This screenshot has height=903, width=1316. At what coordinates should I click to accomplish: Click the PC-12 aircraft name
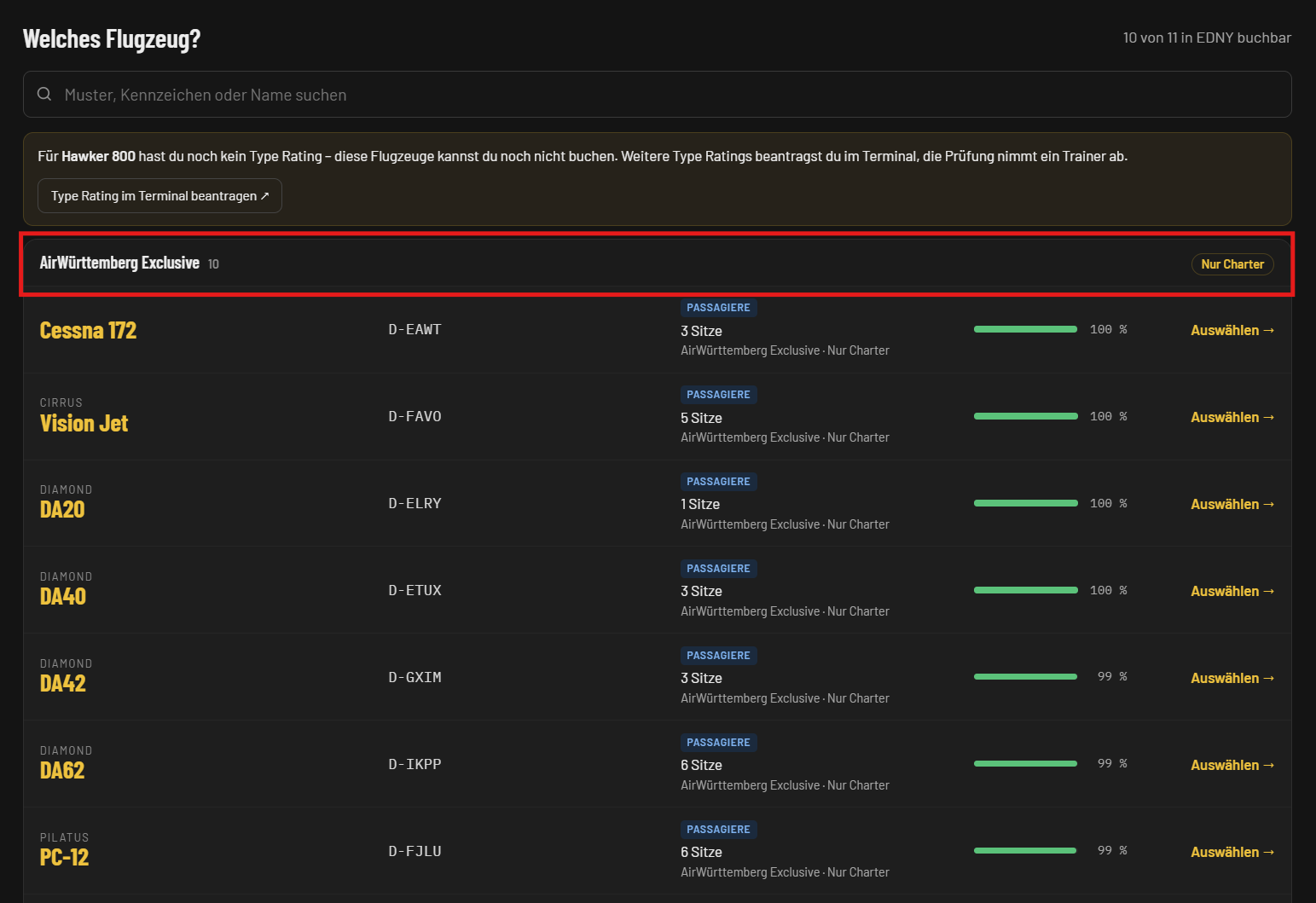tap(64, 858)
